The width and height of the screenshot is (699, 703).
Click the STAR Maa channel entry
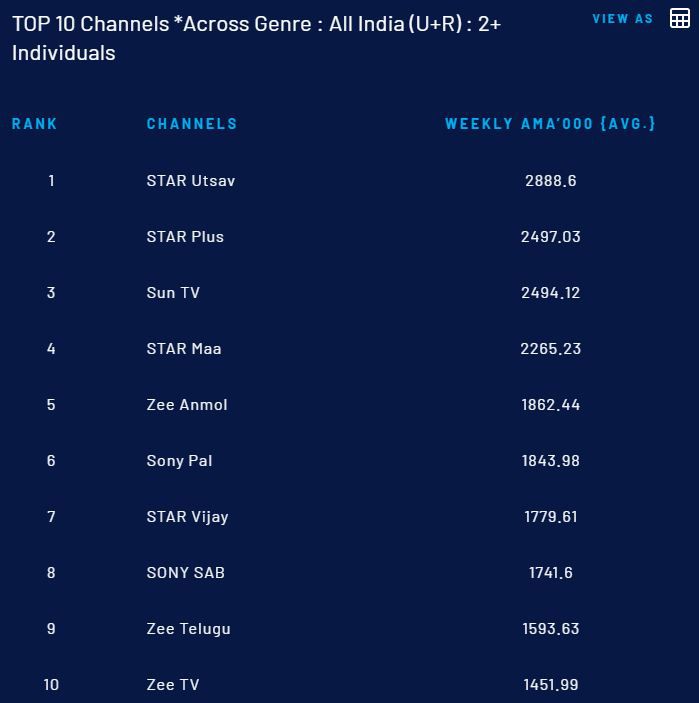(184, 349)
